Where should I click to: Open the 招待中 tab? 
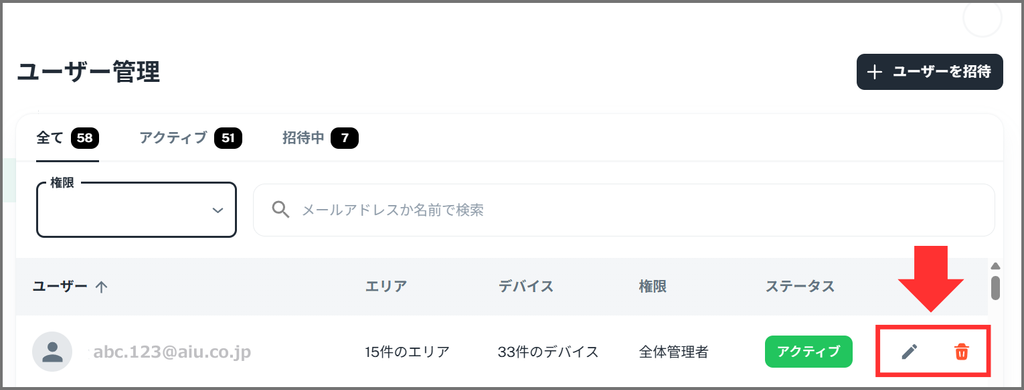(320, 138)
